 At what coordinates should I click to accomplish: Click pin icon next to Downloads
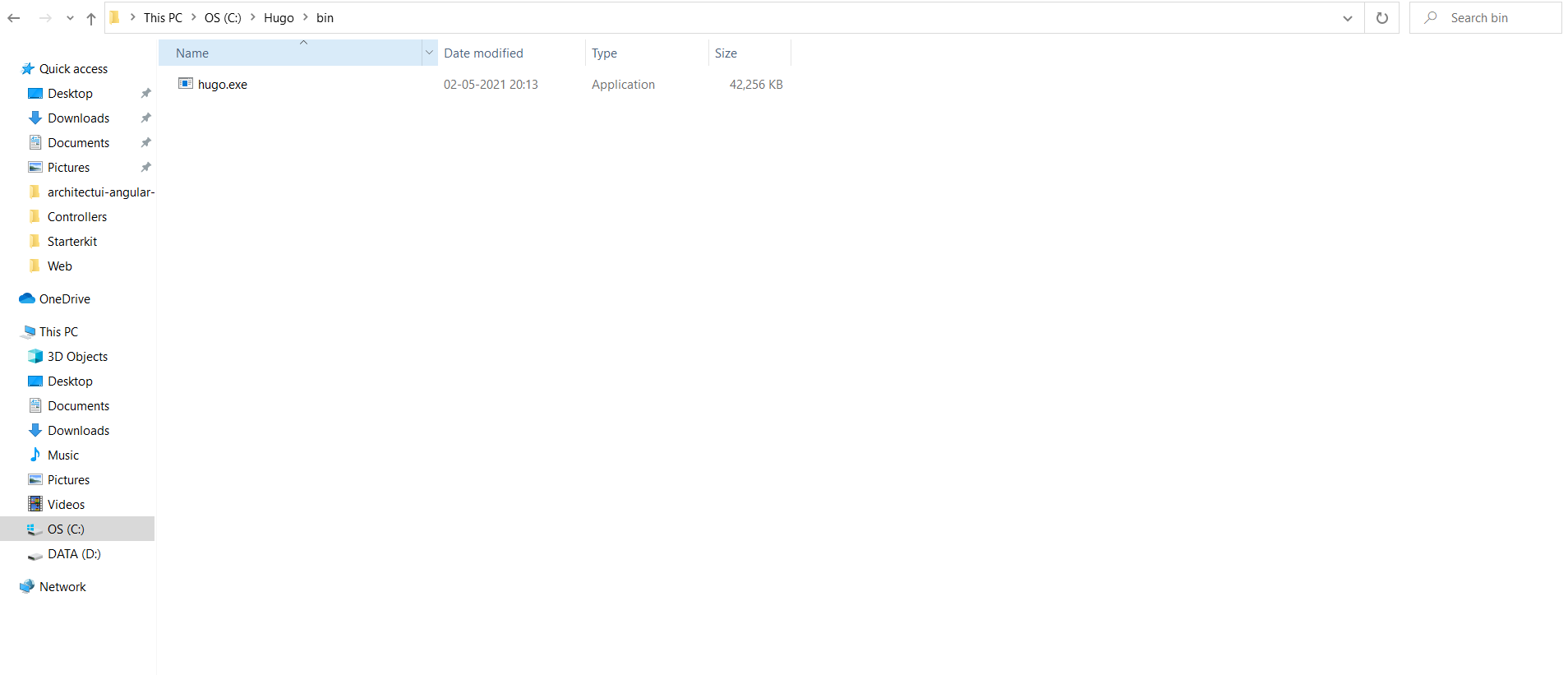145,118
